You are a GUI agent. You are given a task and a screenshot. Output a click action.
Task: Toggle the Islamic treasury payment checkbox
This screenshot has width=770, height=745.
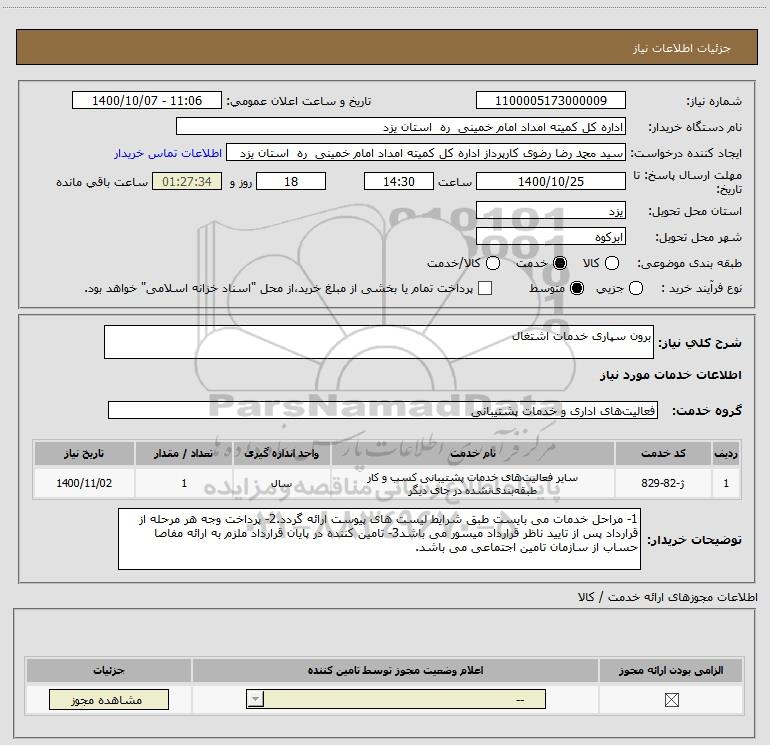coord(485,289)
